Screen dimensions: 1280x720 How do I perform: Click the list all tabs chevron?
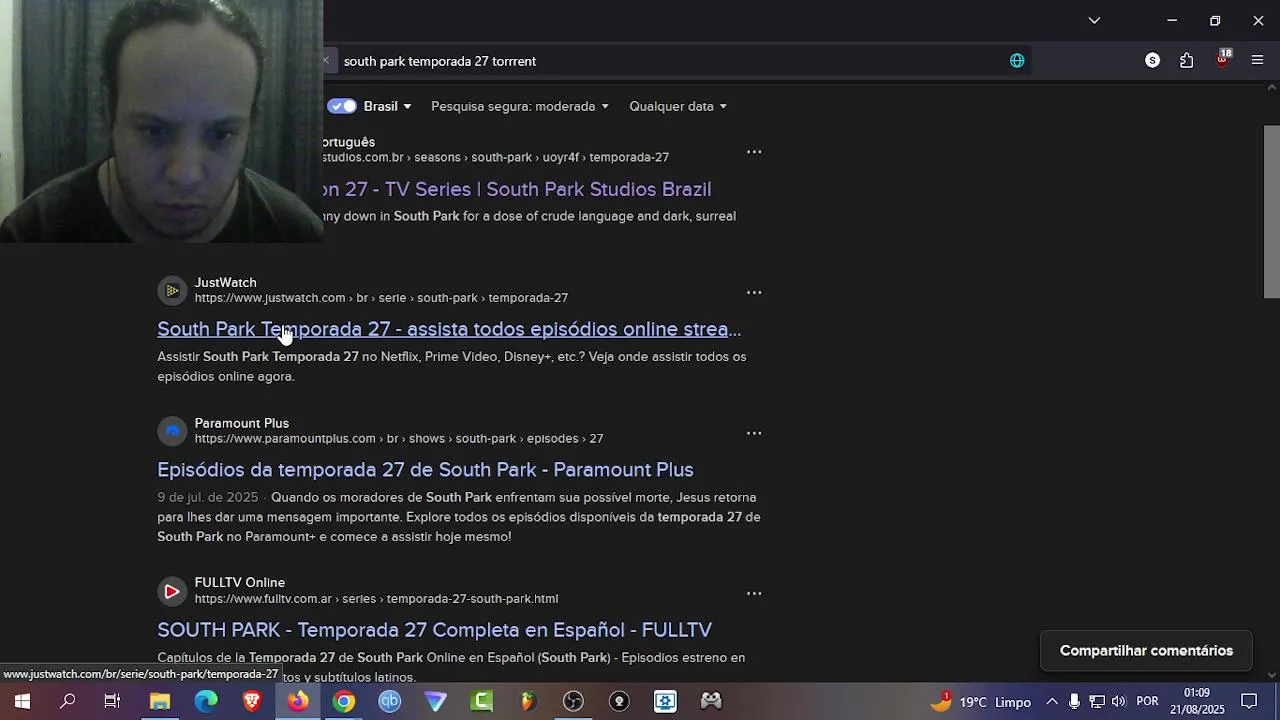tap(1094, 20)
